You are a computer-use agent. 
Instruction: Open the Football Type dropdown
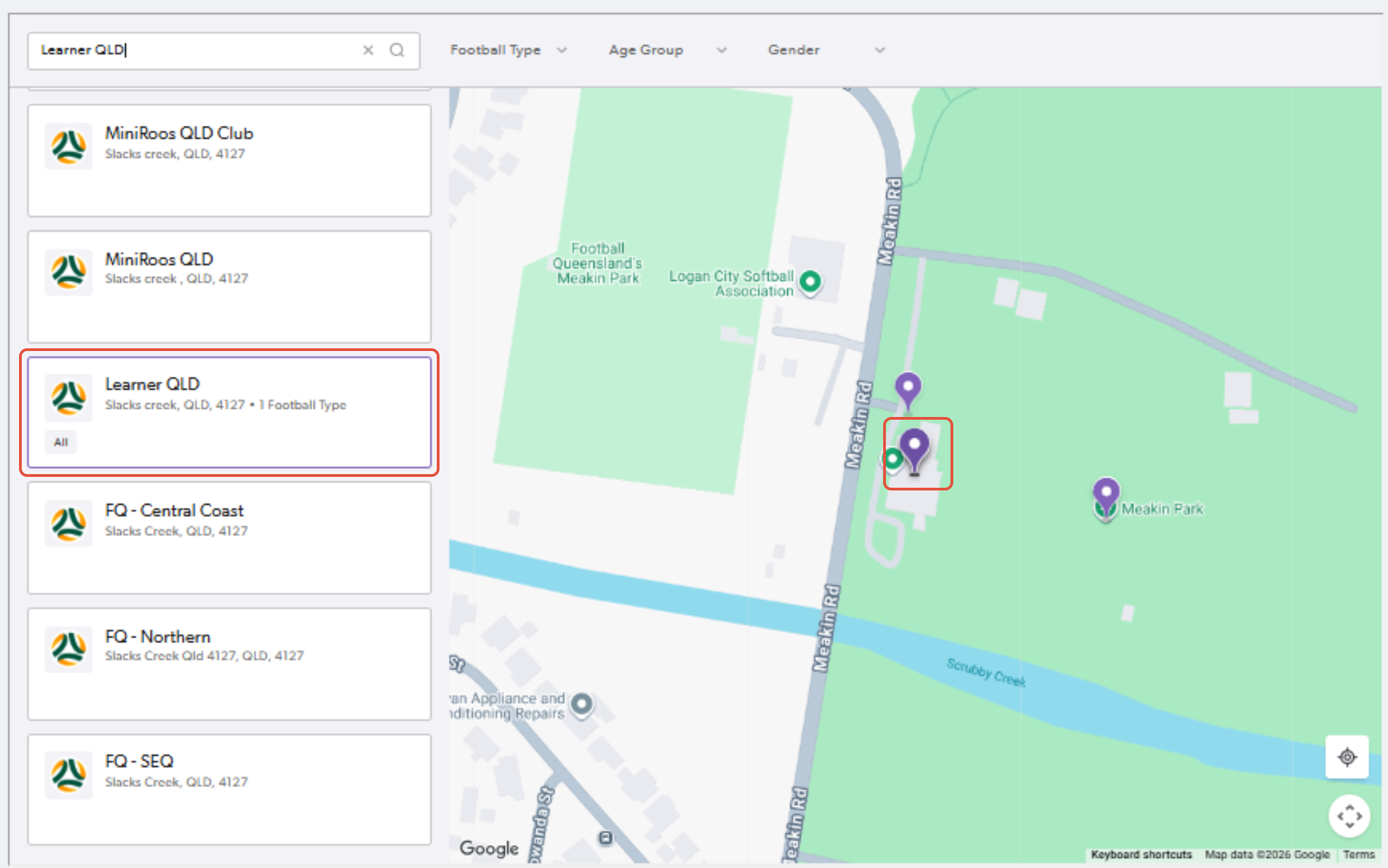[508, 50]
